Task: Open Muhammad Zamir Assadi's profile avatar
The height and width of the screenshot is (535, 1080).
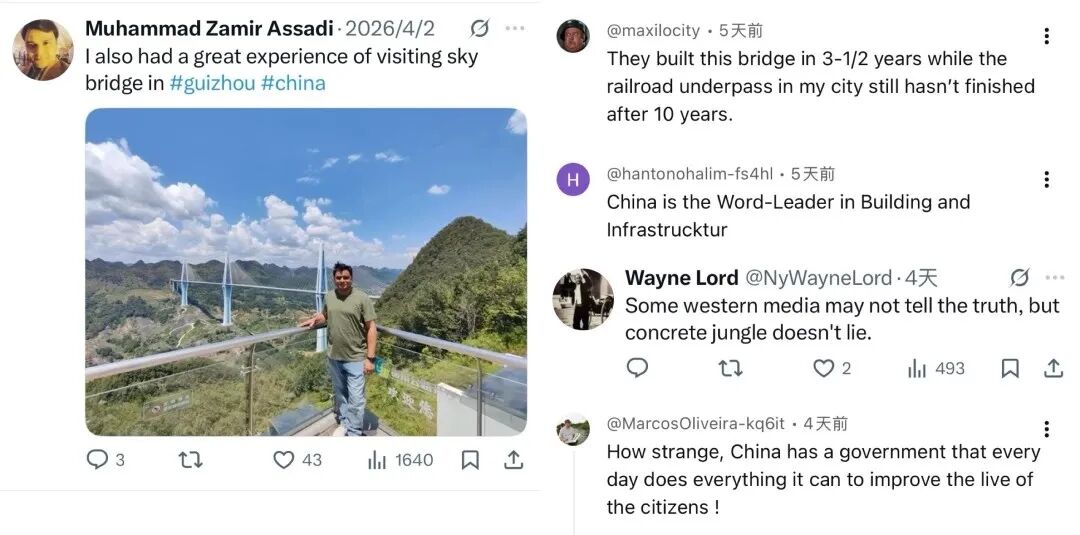Action: 43,50
